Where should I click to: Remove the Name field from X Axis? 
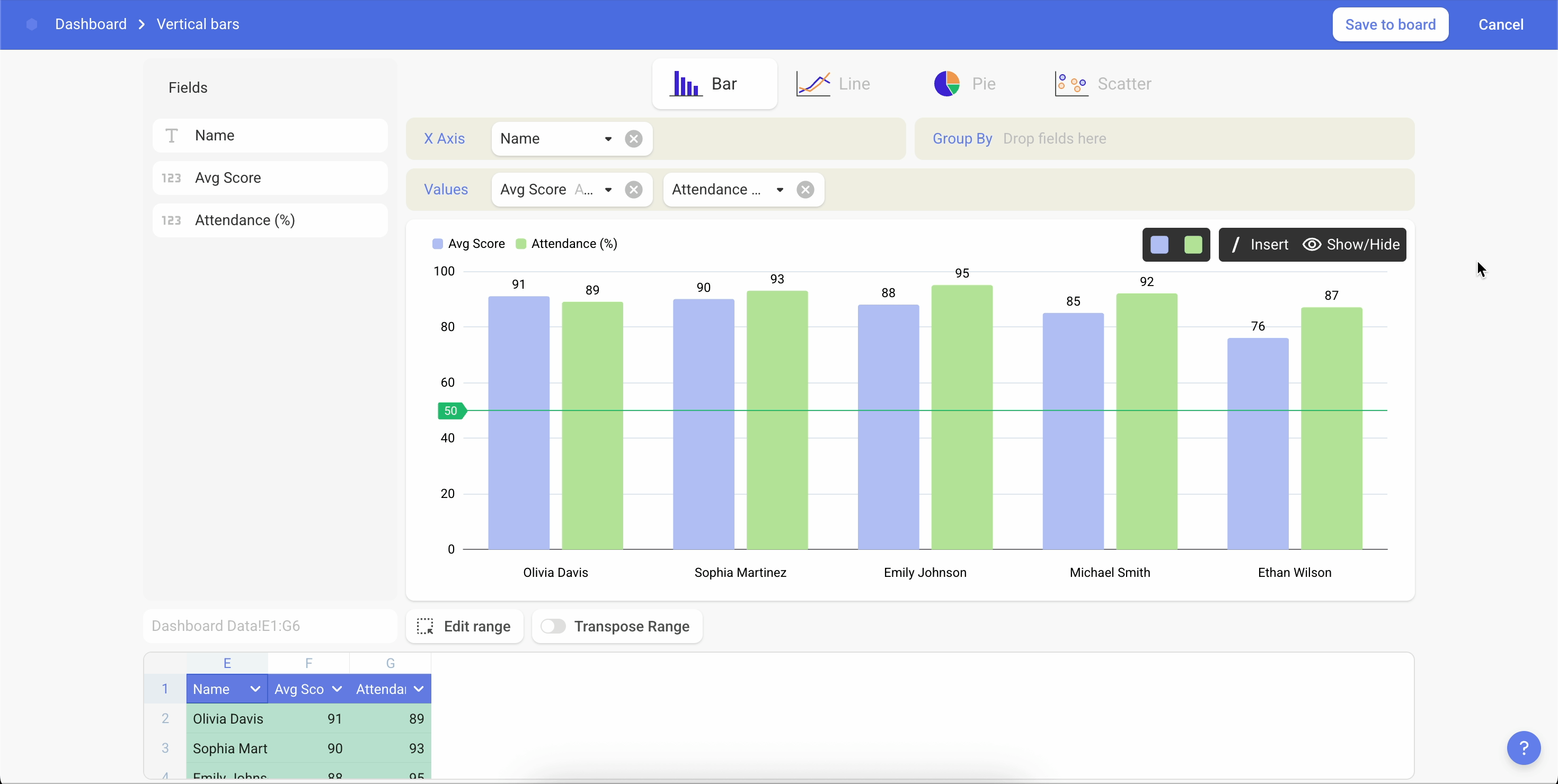point(633,139)
